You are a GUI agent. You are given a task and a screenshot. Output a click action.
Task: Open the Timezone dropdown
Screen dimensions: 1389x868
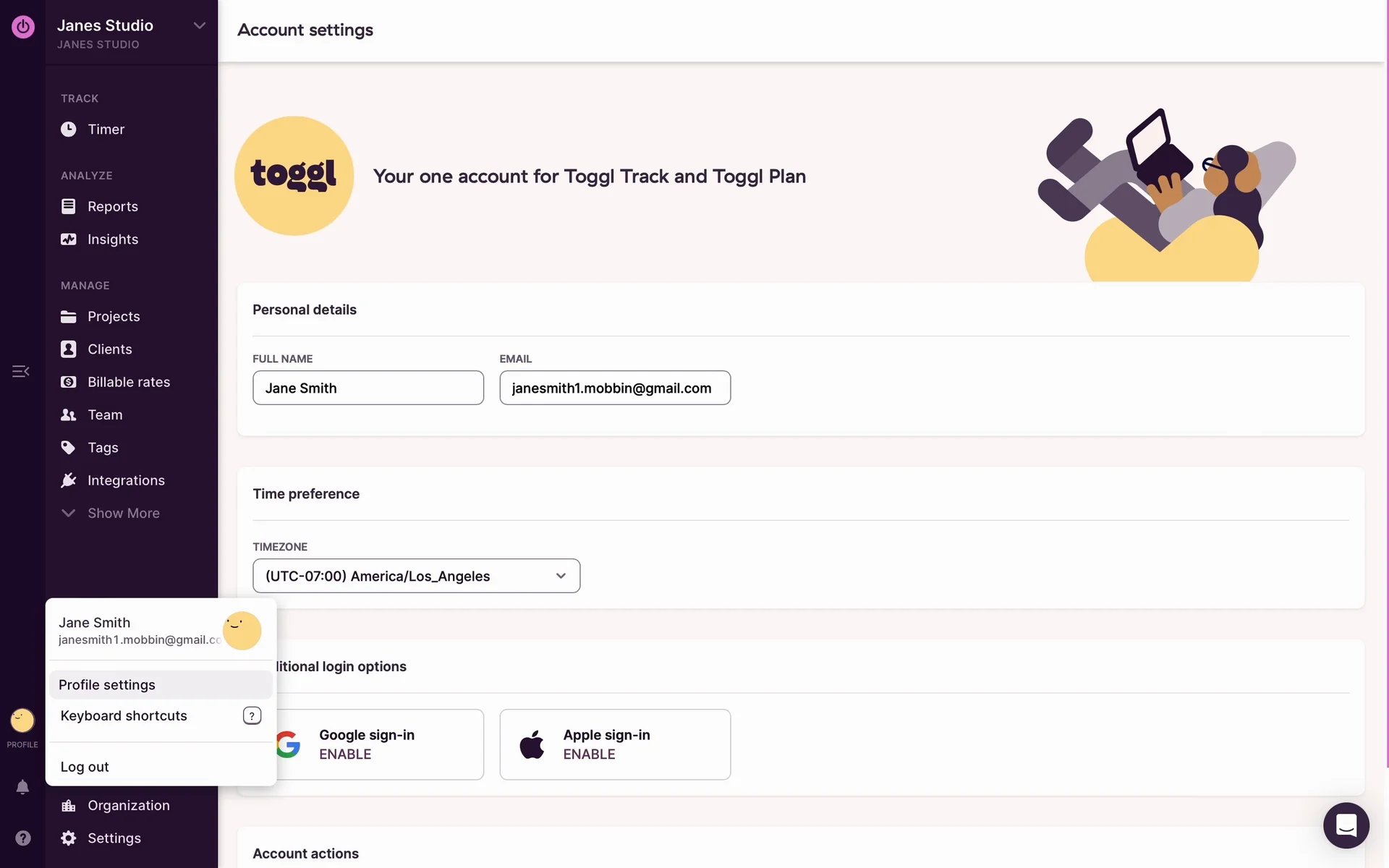(416, 576)
